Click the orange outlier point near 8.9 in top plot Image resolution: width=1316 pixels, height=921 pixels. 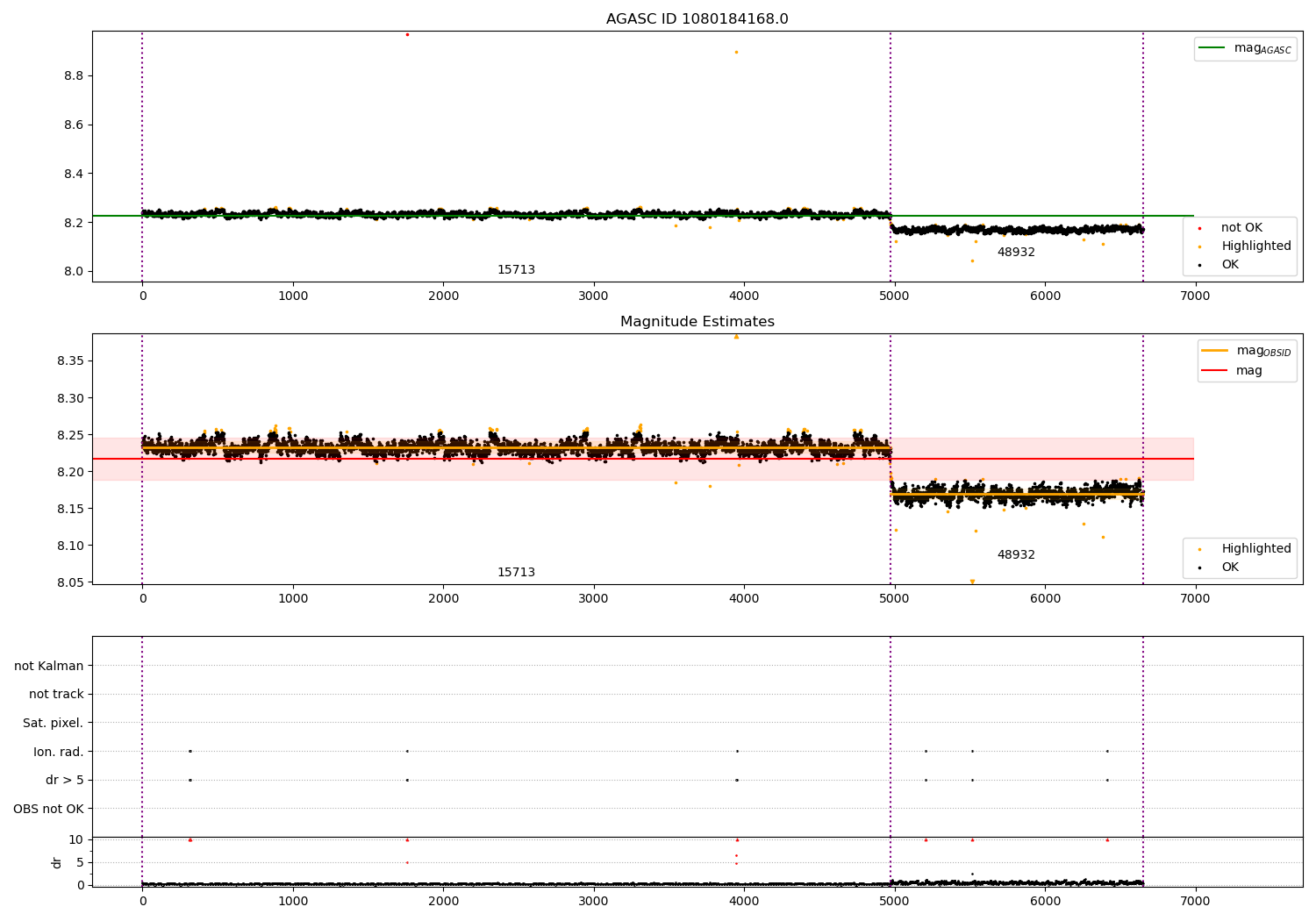[x=736, y=52]
